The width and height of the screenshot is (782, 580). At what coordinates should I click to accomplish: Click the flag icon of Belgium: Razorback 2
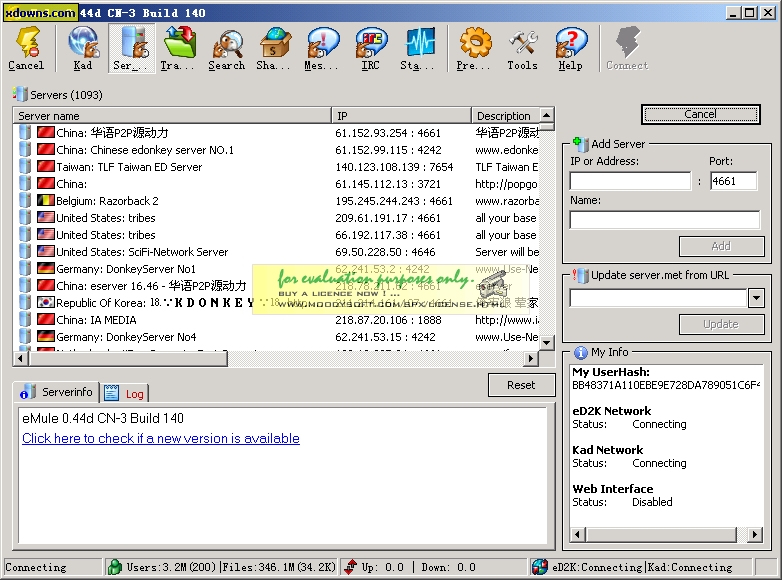[x=45, y=200]
